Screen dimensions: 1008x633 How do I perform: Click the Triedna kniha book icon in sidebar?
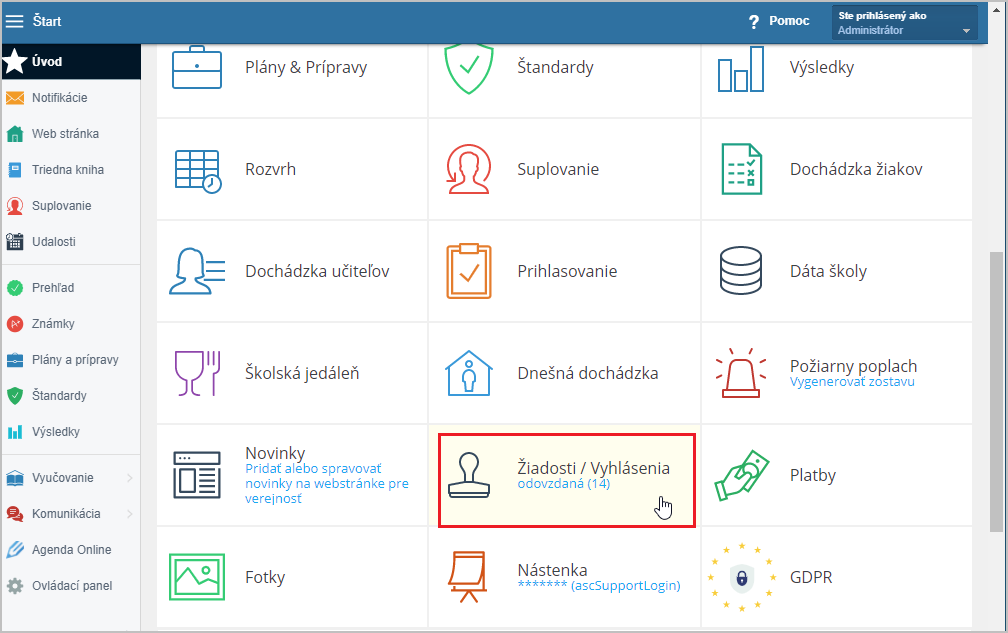click(15, 170)
